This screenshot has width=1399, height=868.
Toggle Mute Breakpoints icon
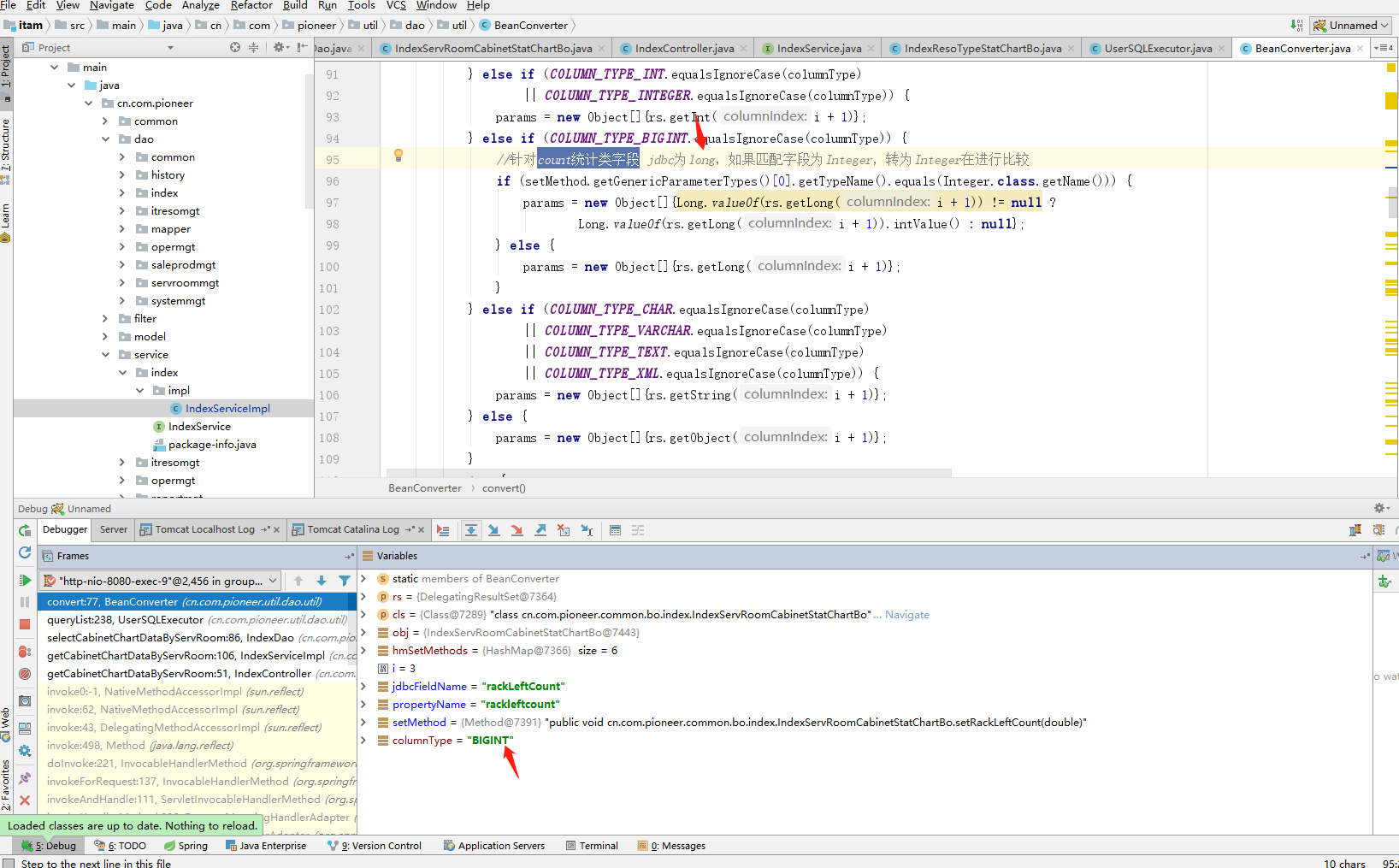[25, 674]
